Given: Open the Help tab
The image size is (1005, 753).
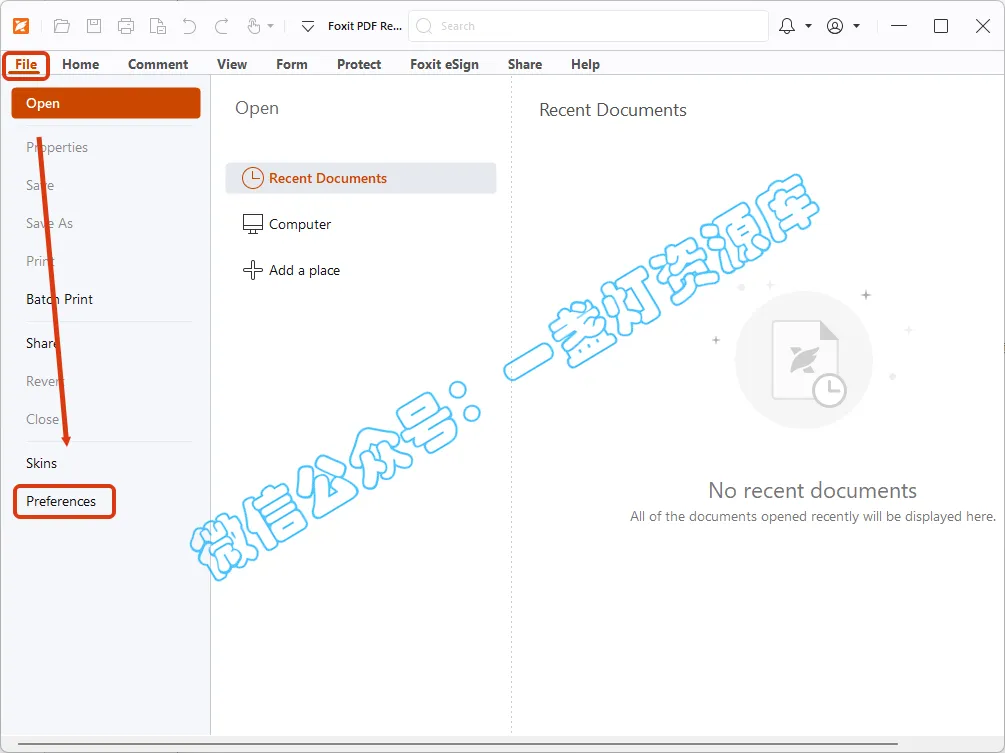Looking at the screenshot, I should pyautogui.click(x=585, y=65).
